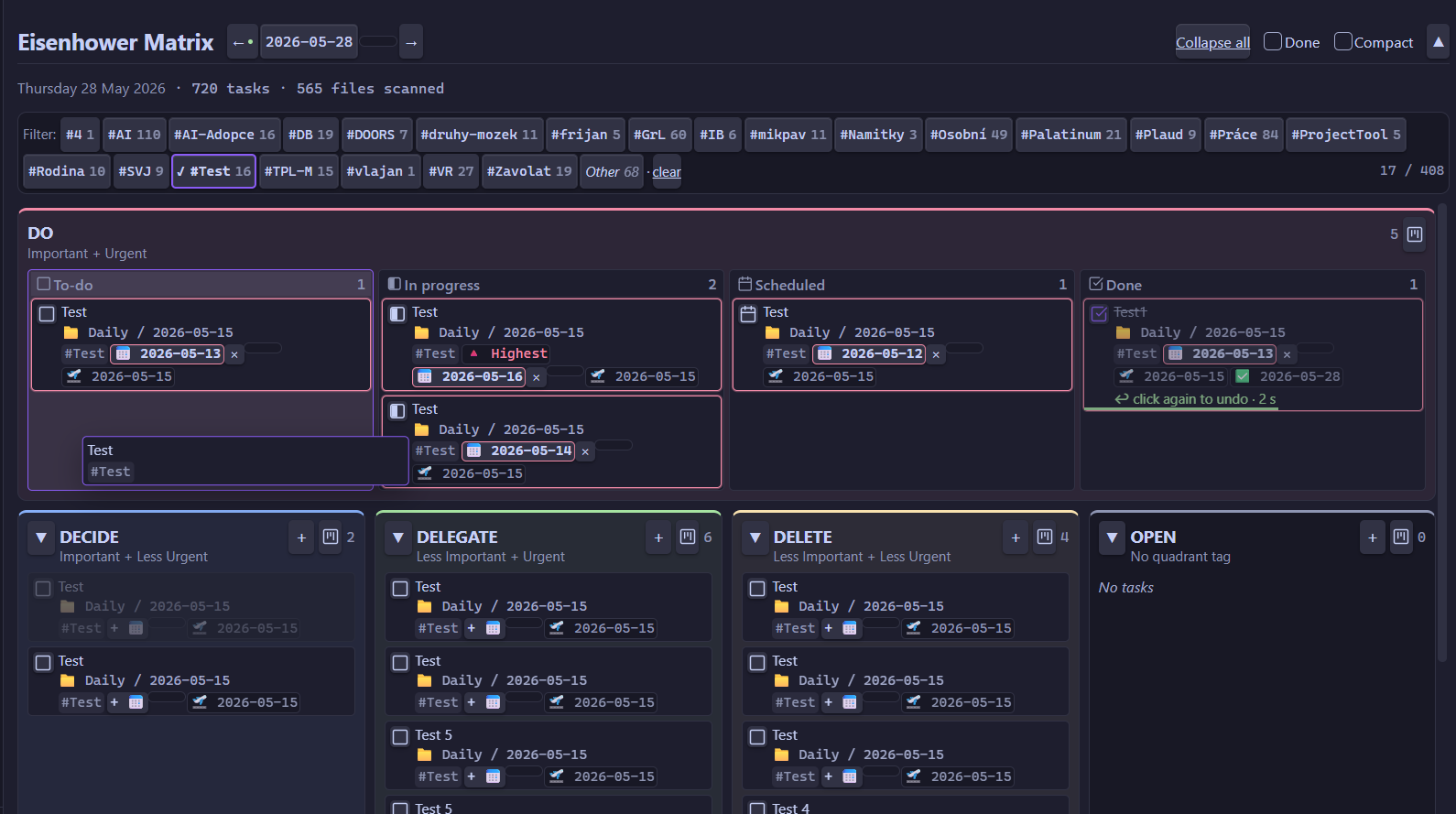Click the up-triangle button in top right
The width and height of the screenshot is (1456, 814).
tap(1439, 42)
